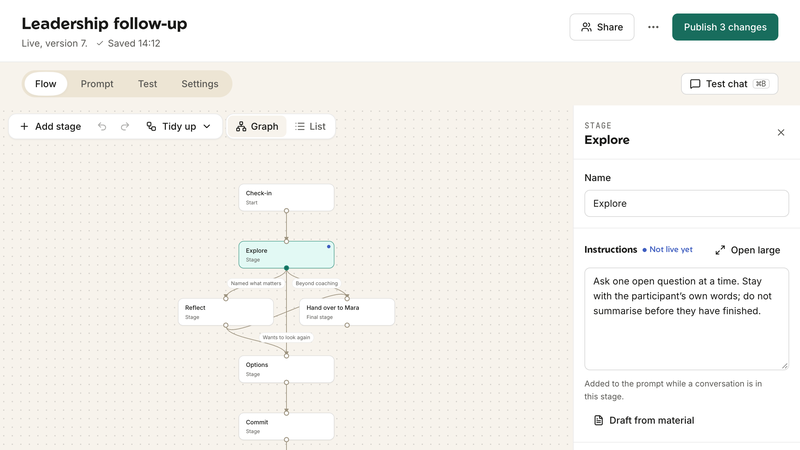This screenshot has width=800, height=450.
Task: Click the Options node output connector
Action: pos(286,382)
